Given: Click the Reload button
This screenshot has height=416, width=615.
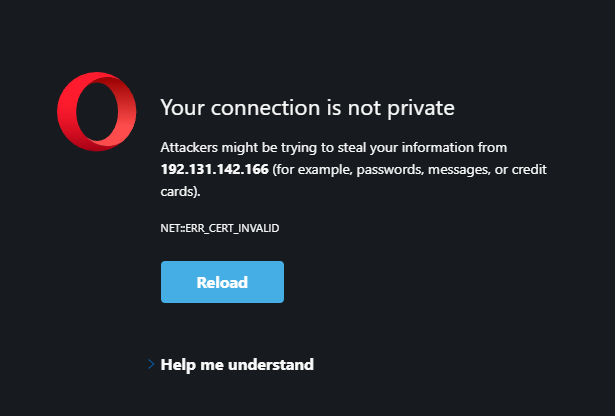Looking at the screenshot, I should pyautogui.click(x=222, y=282).
